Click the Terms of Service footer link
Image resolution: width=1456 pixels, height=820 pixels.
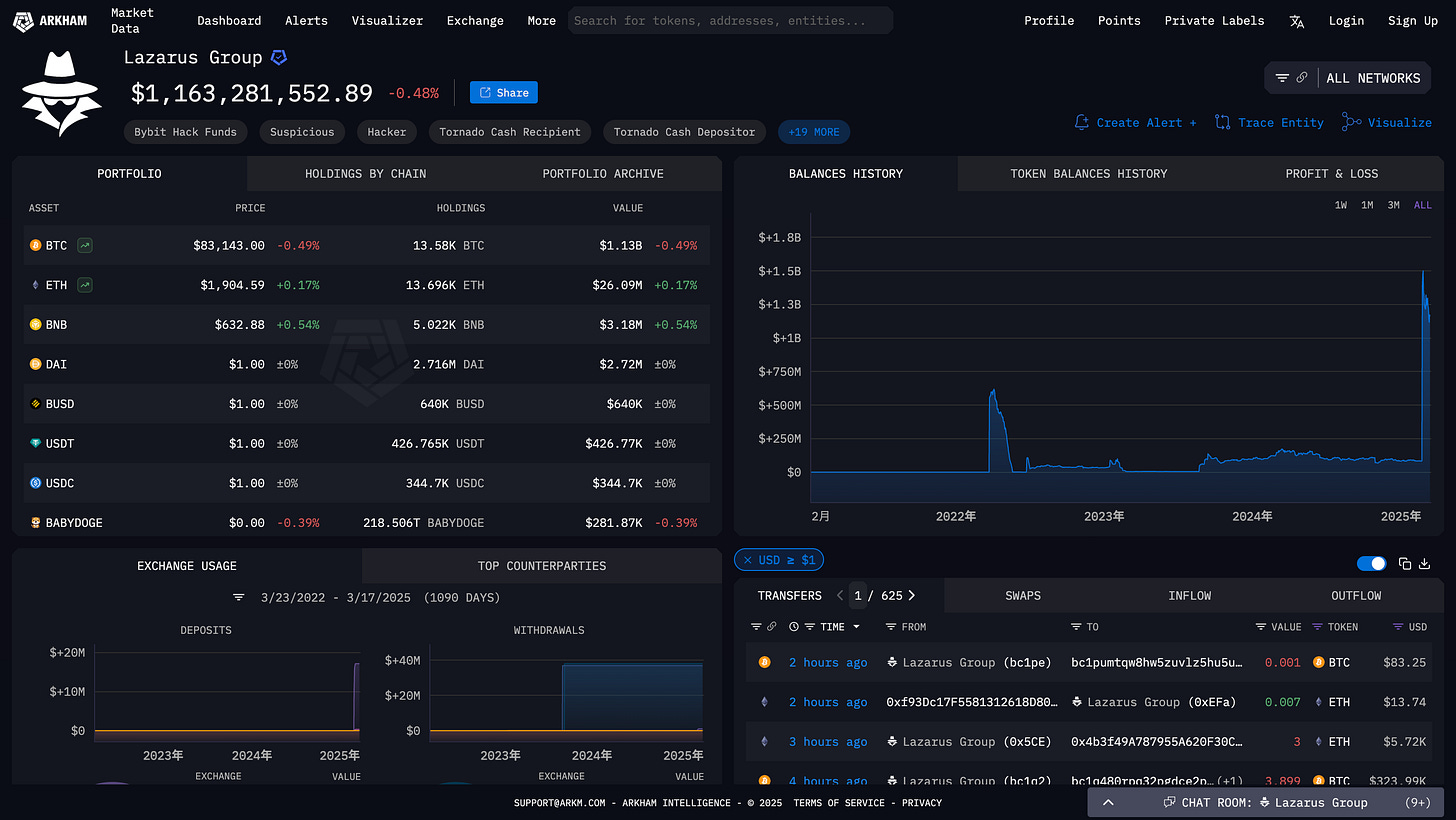pos(838,803)
